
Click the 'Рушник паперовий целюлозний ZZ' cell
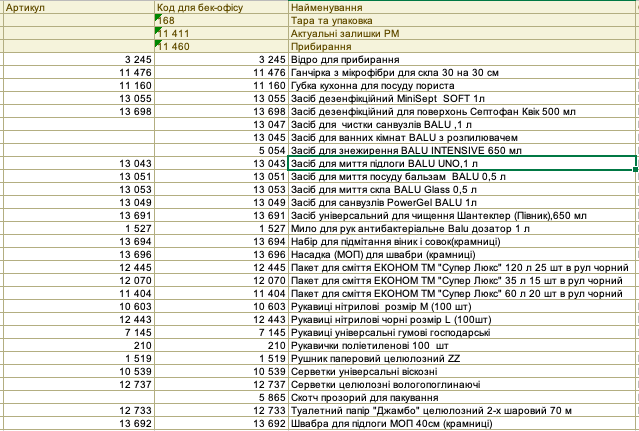[463, 358]
